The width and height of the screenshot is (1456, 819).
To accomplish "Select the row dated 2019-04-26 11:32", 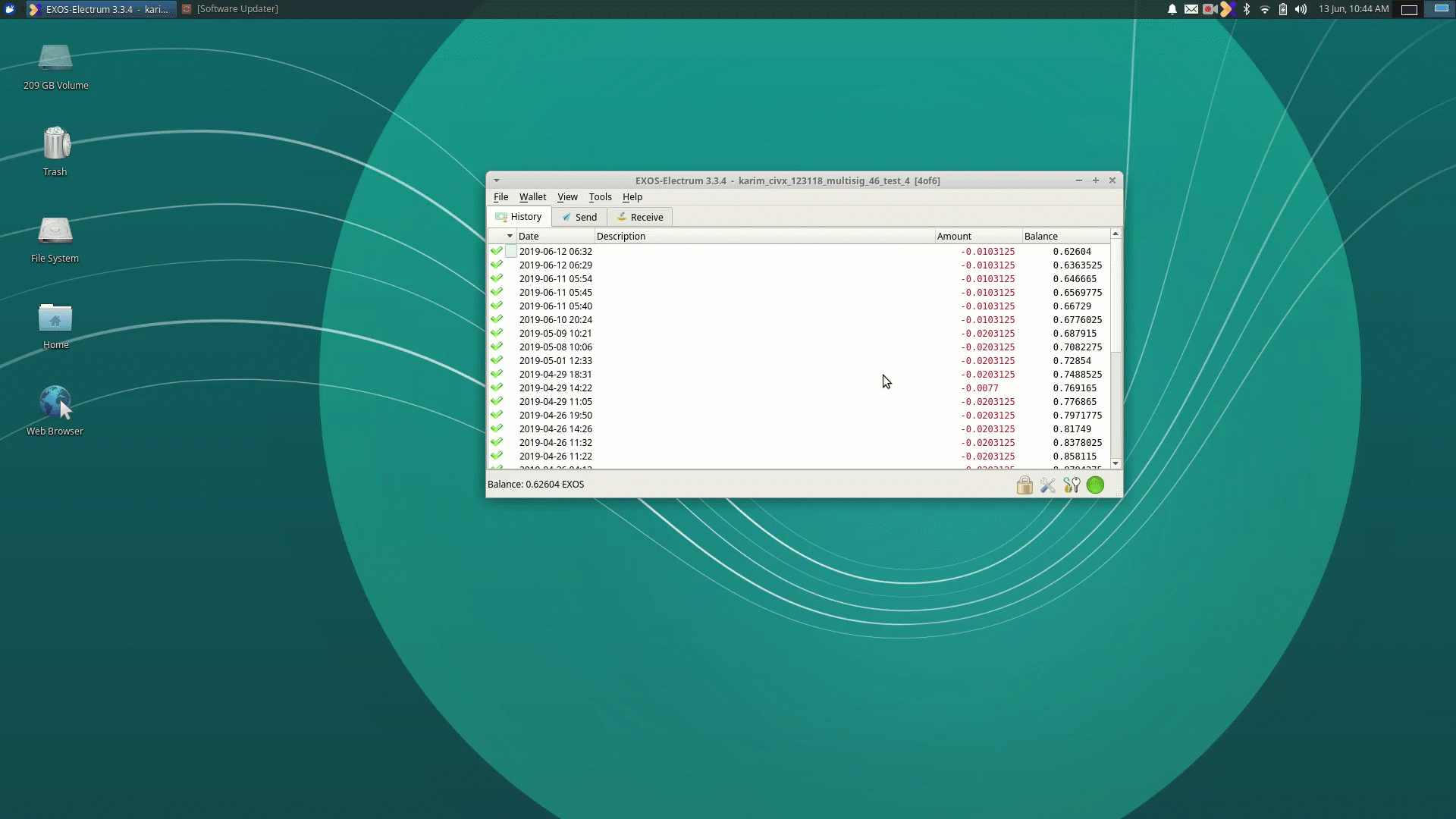I will (x=799, y=443).
